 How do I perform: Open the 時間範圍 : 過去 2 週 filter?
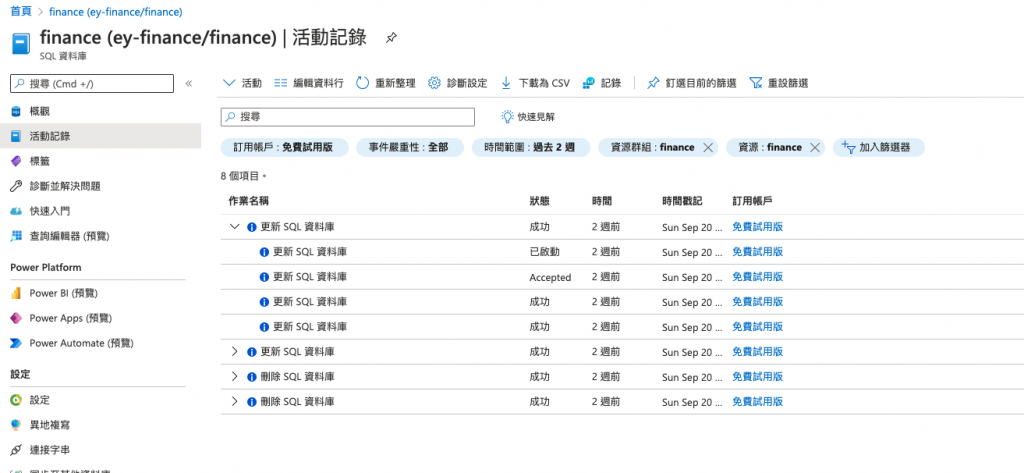coord(530,148)
